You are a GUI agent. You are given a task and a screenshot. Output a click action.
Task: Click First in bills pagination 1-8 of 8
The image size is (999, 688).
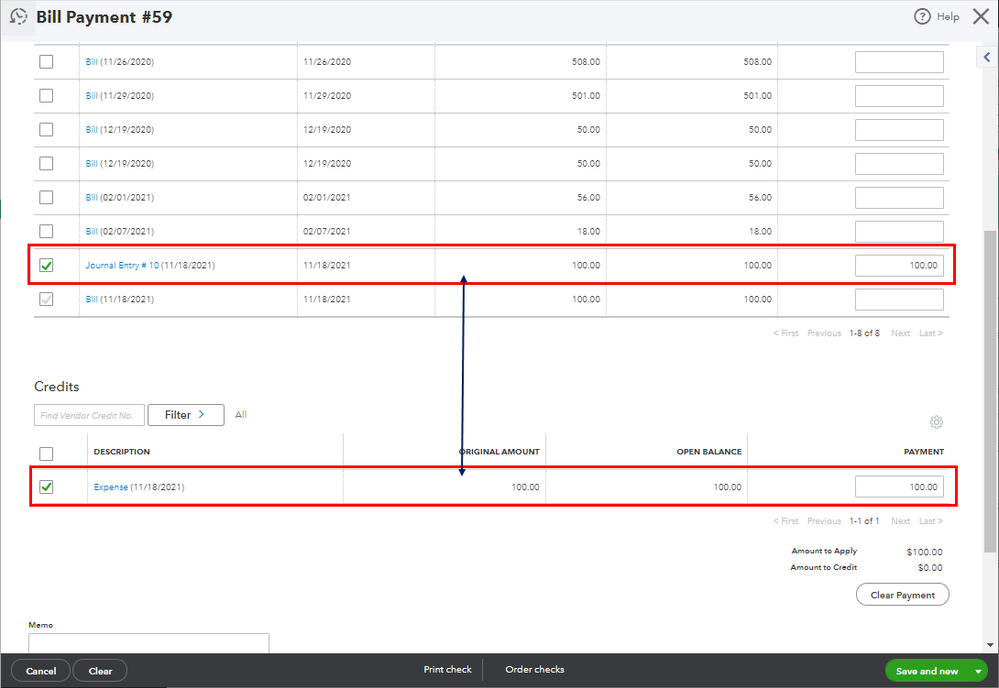click(786, 333)
